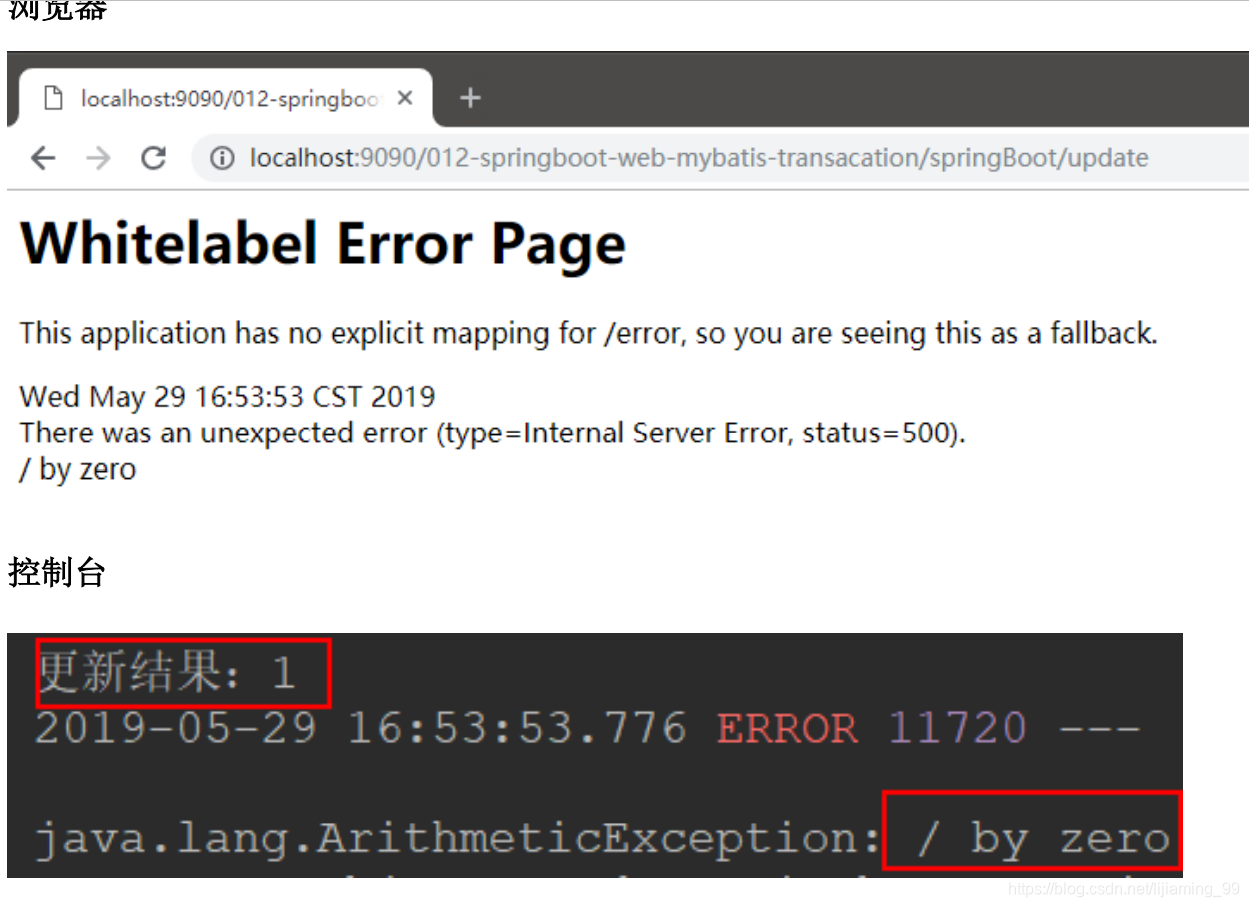Screen dimensions: 1249x907
Task: Reload the page with refresh icon
Action: pyautogui.click(x=153, y=158)
